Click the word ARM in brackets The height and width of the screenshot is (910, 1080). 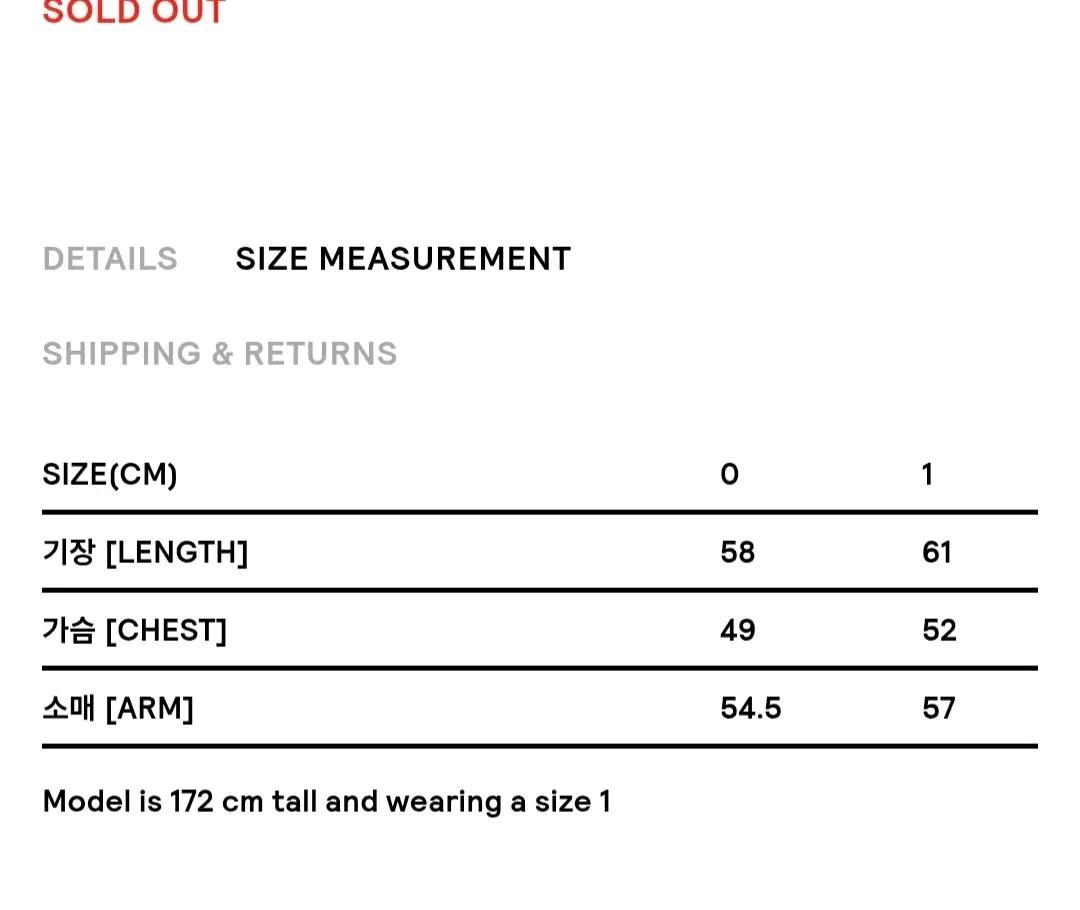click(x=149, y=708)
